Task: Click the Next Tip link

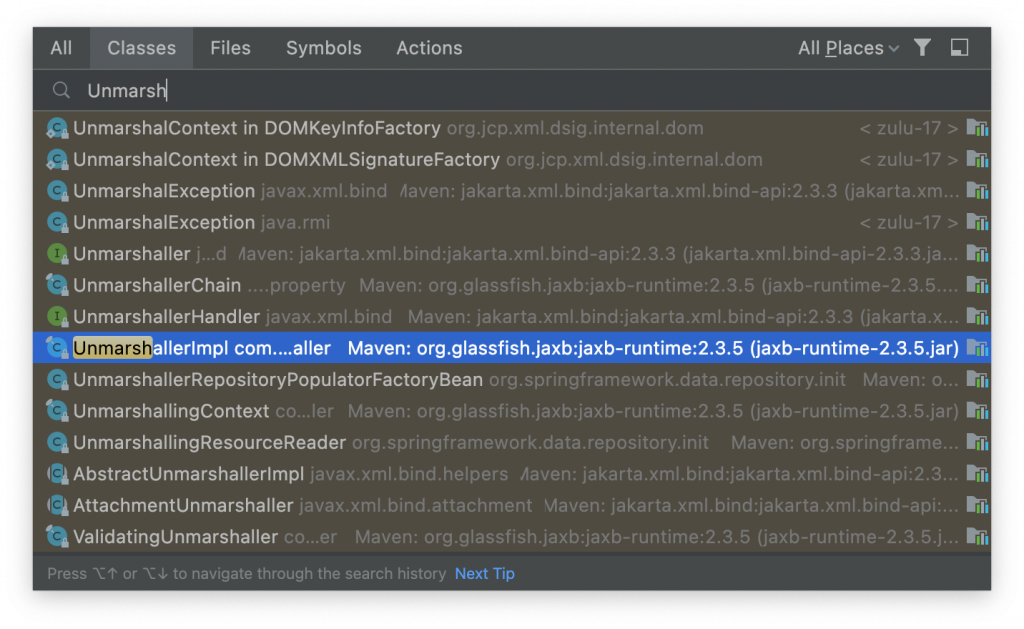Action: [x=485, y=574]
